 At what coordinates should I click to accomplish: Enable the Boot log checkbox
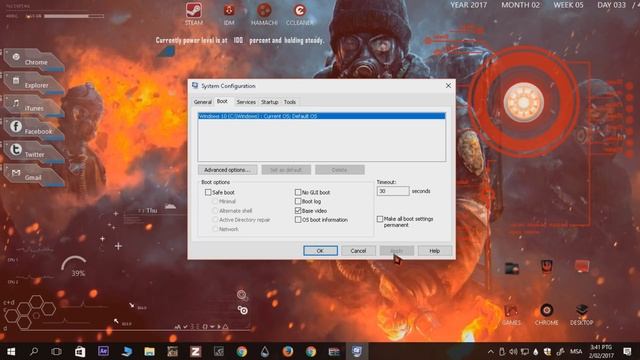[298, 201]
